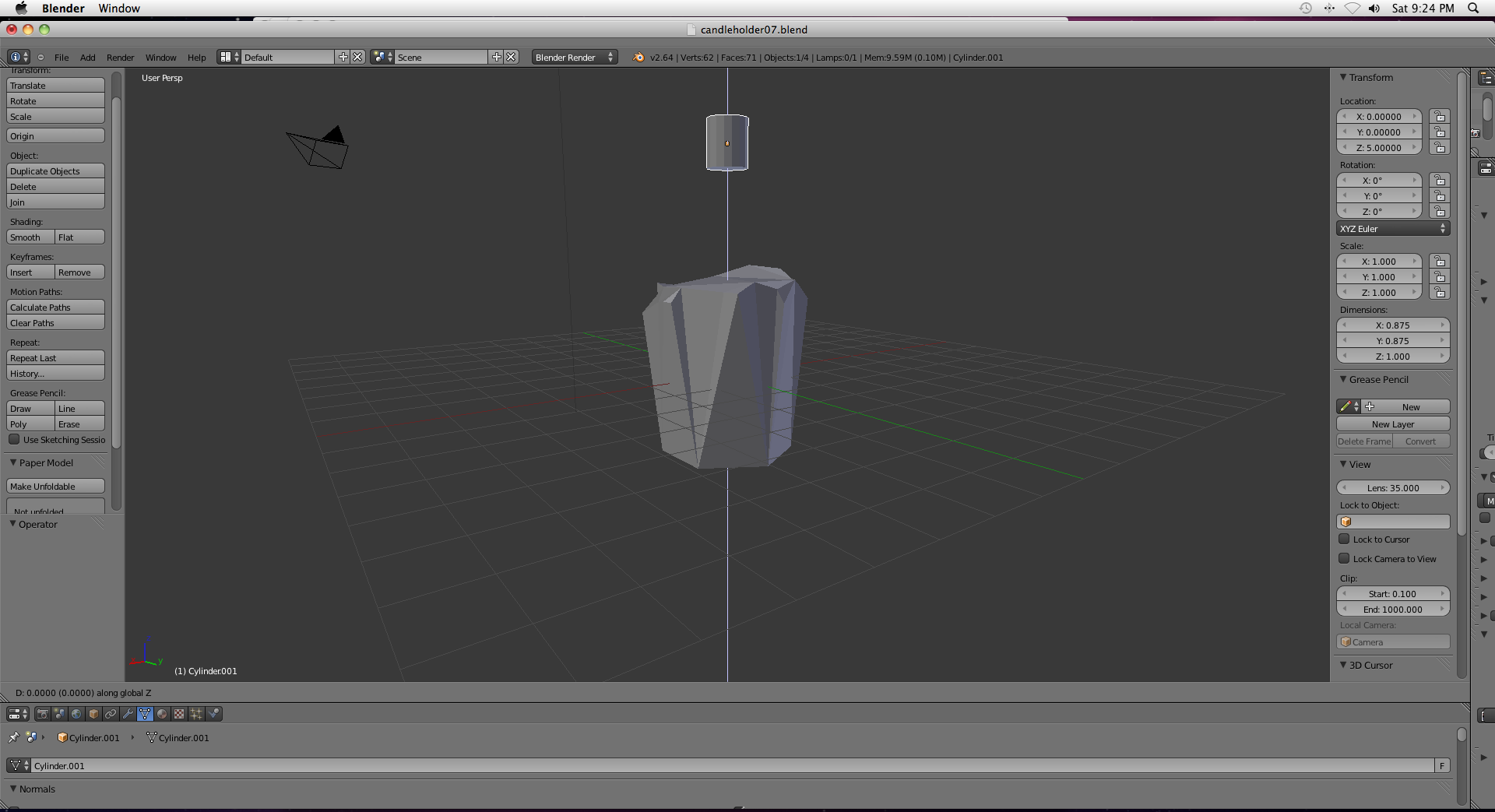Enable Lock Camera to View checkbox
Image resolution: width=1495 pixels, height=812 pixels.
point(1344,558)
